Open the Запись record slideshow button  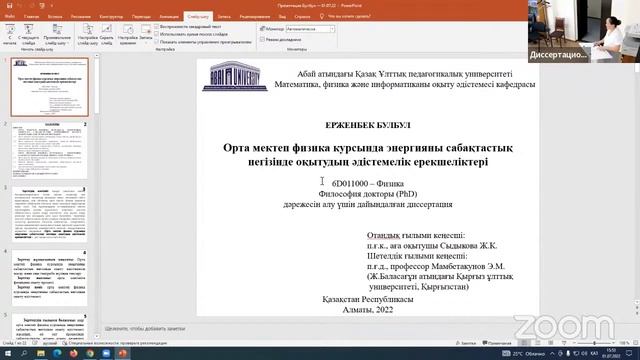146,33
